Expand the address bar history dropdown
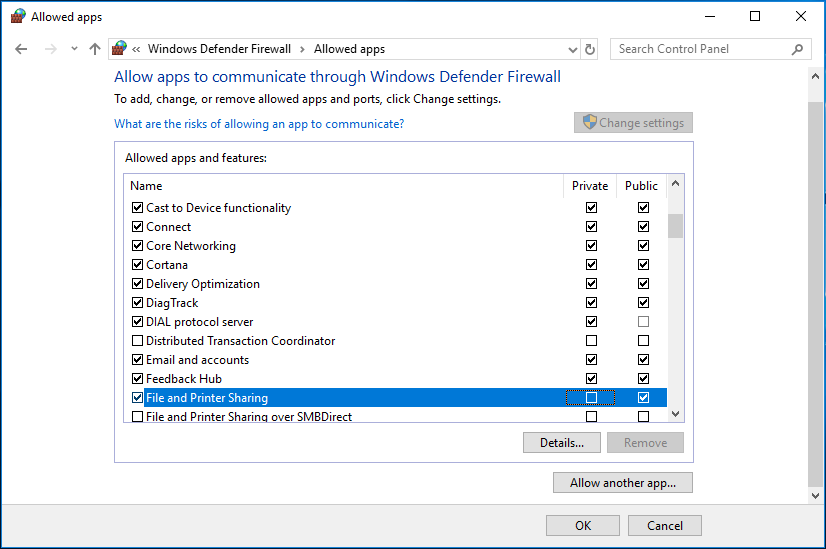 (573, 50)
